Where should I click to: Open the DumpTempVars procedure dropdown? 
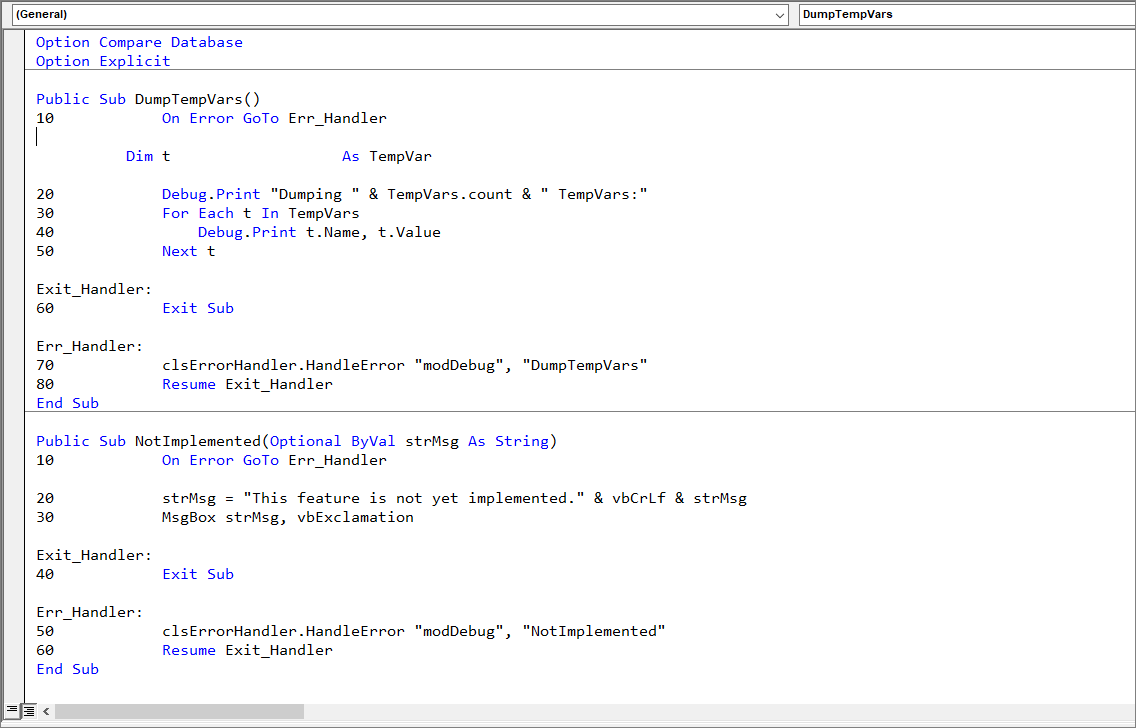(967, 14)
